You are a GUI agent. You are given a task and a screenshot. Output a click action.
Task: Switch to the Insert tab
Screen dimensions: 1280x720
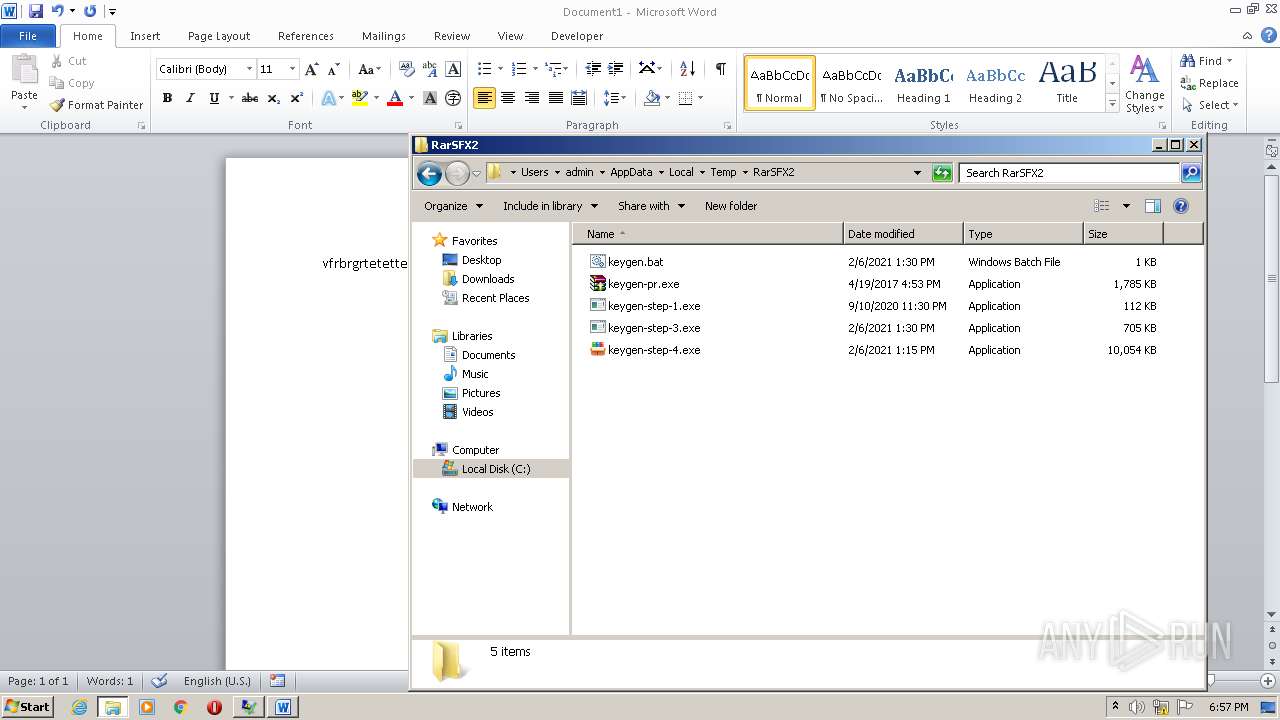[145, 36]
